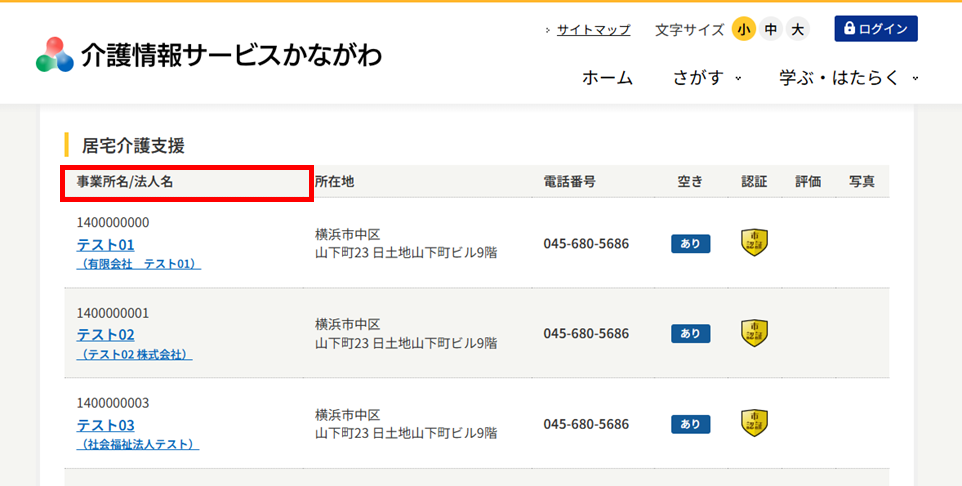Click the address in テスト01 row
This screenshot has height=486, width=962.
point(406,244)
